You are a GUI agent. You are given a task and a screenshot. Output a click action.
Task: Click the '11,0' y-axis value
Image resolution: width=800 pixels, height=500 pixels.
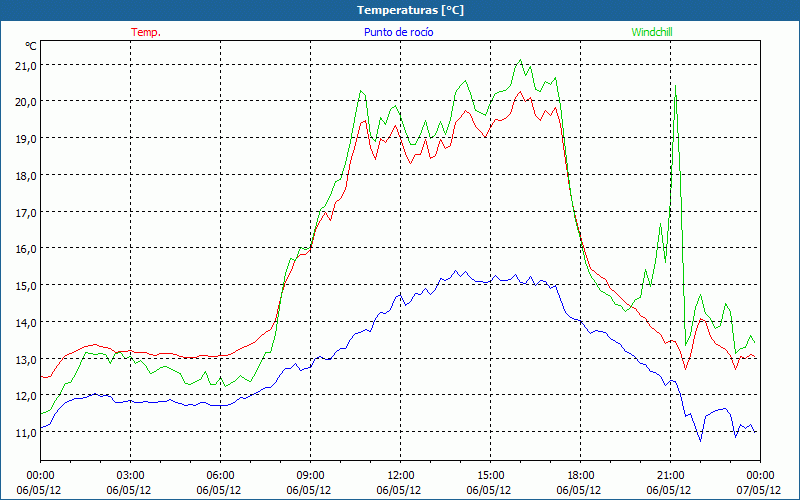tap(27, 433)
